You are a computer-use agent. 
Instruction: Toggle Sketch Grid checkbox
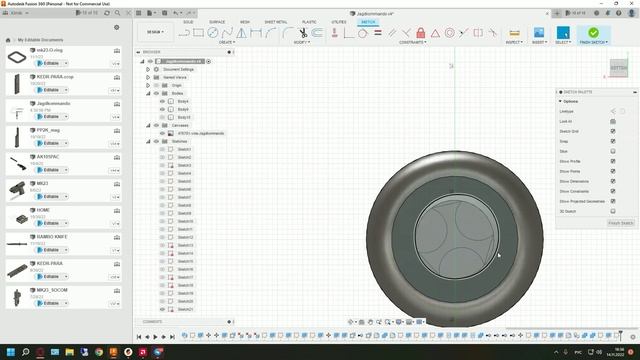[x=613, y=131]
